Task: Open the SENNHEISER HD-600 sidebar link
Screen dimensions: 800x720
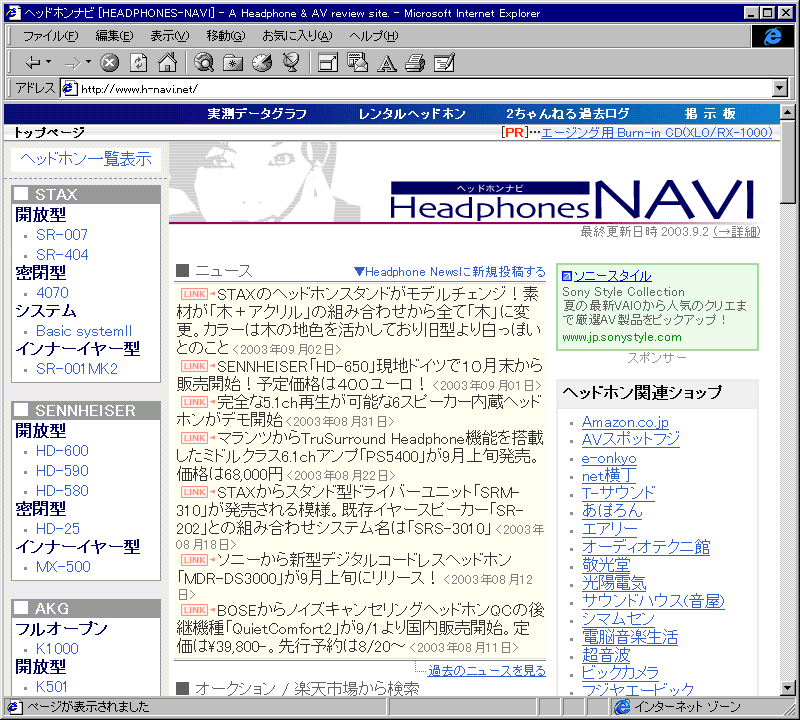Action: point(62,451)
